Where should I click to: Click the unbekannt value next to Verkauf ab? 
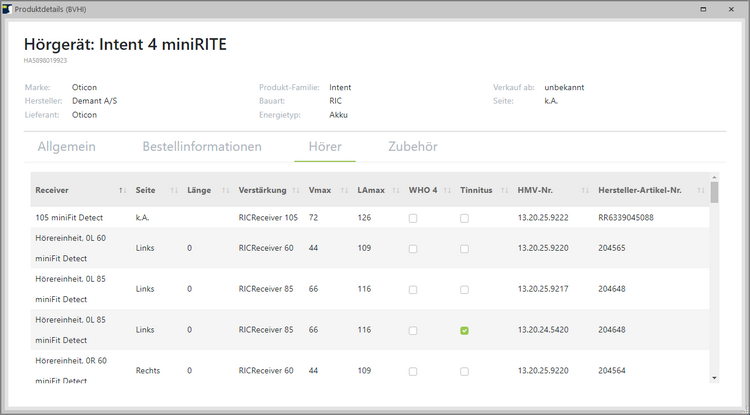pos(564,87)
